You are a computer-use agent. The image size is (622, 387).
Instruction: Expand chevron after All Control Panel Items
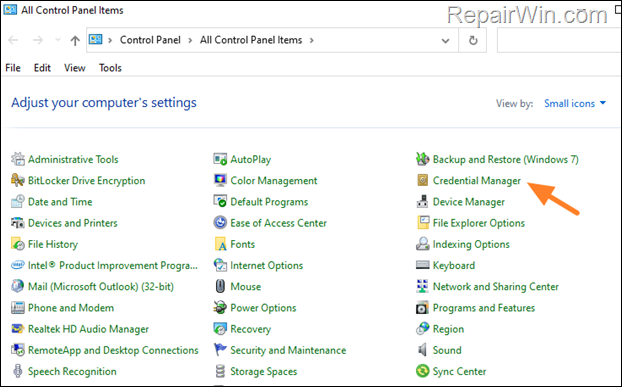[x=312, y=40]
